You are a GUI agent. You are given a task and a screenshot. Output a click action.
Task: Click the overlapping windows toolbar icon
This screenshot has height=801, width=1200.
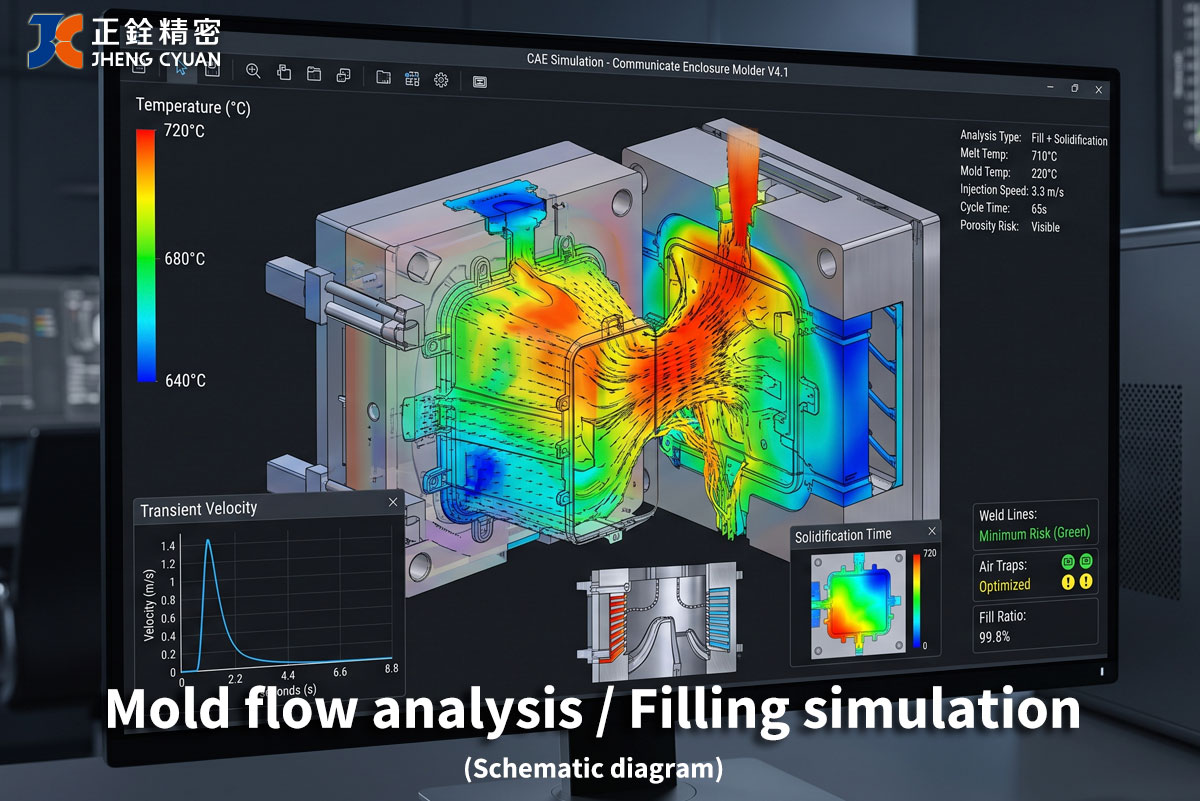point(343,75)
